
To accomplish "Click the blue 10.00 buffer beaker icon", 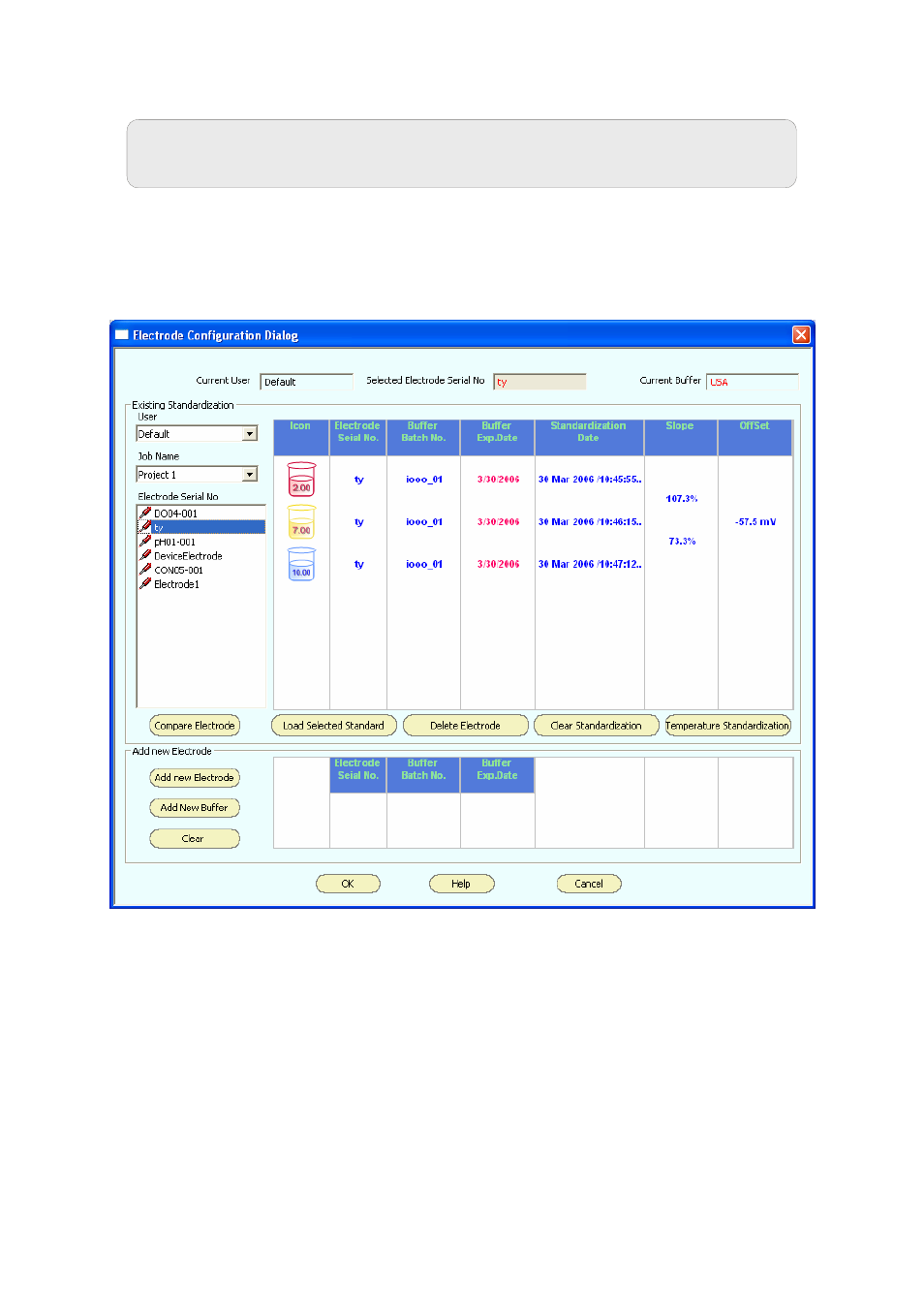I will point(301,564).
